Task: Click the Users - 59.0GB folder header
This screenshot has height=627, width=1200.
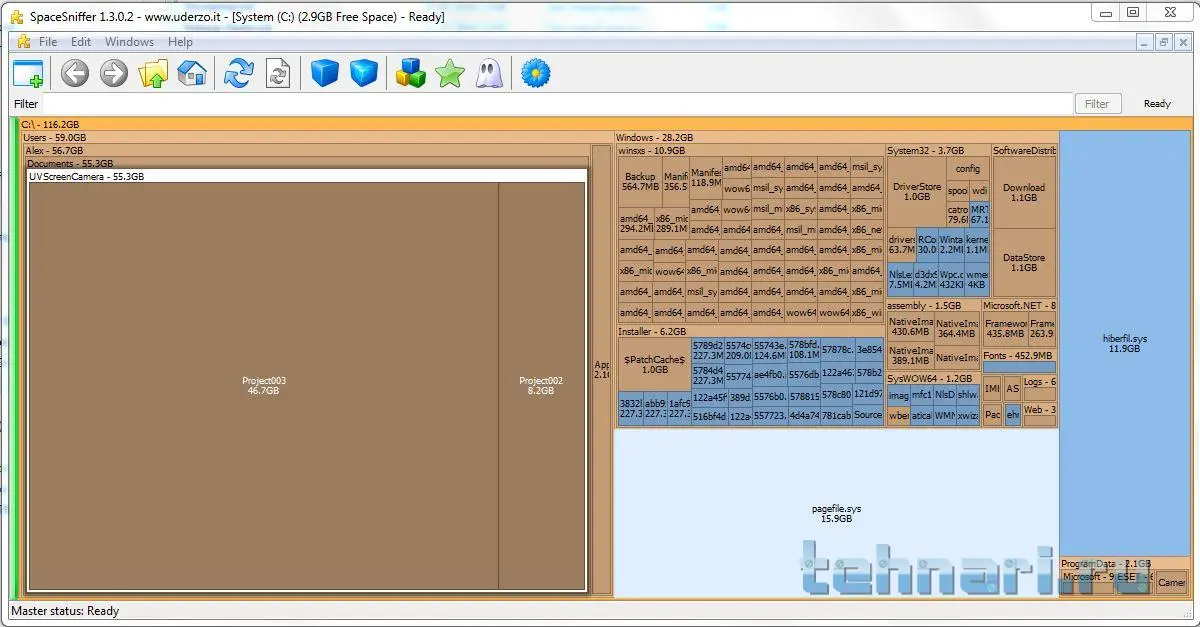Action: click(x=316, y=138)
